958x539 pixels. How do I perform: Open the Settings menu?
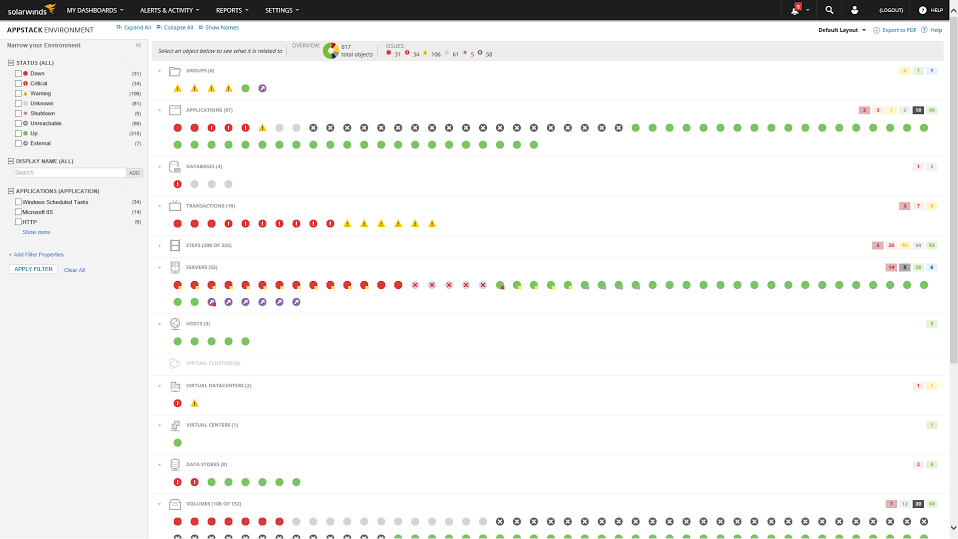282,10
